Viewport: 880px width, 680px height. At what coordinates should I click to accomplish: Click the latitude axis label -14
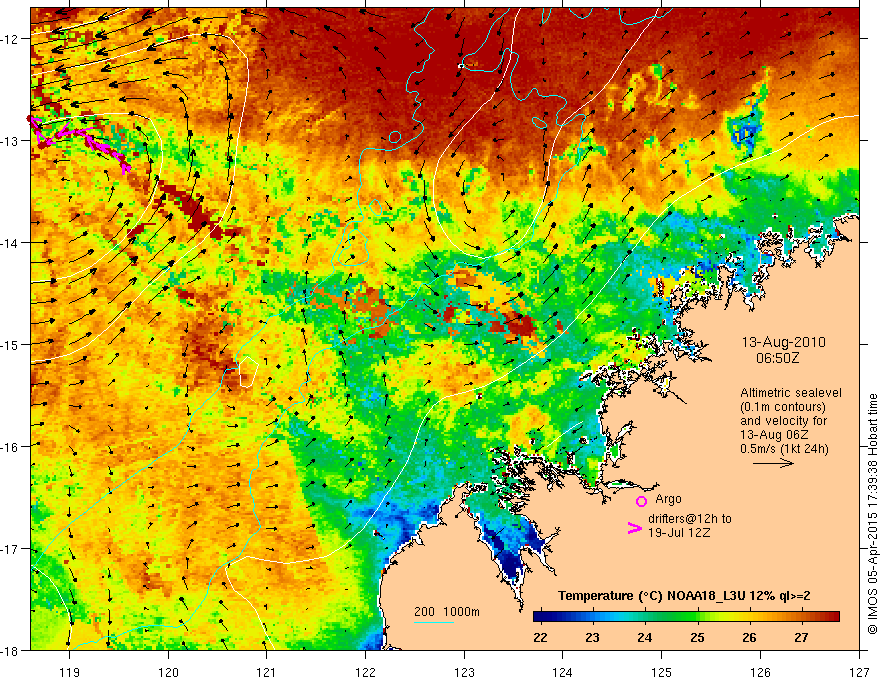tap(11, 243)
